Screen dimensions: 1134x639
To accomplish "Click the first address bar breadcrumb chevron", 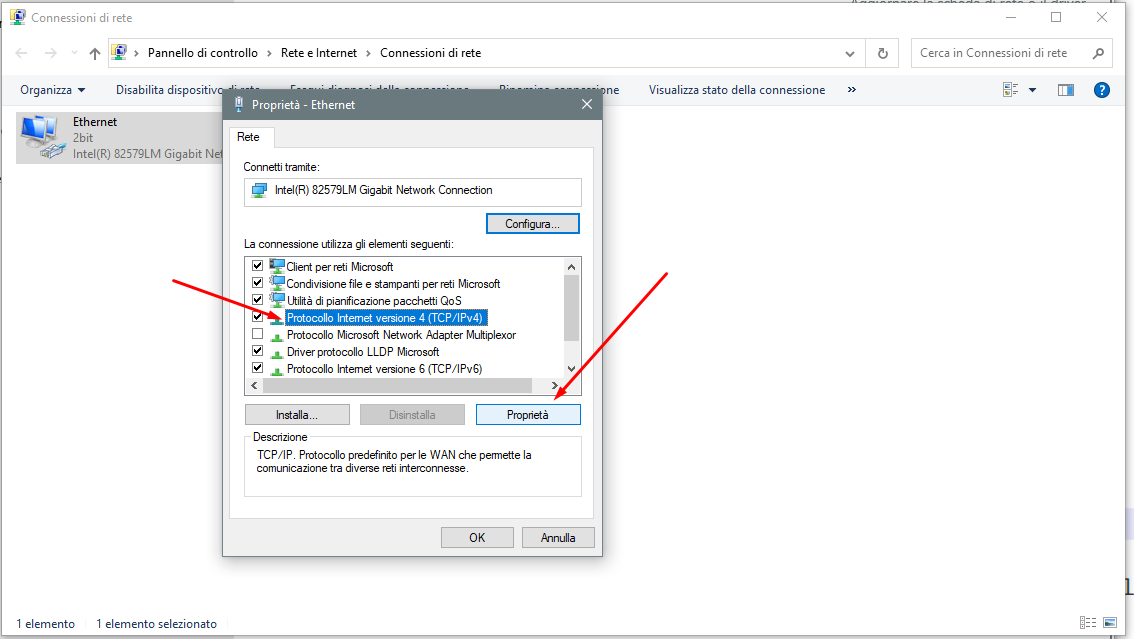I will (136, 53).
